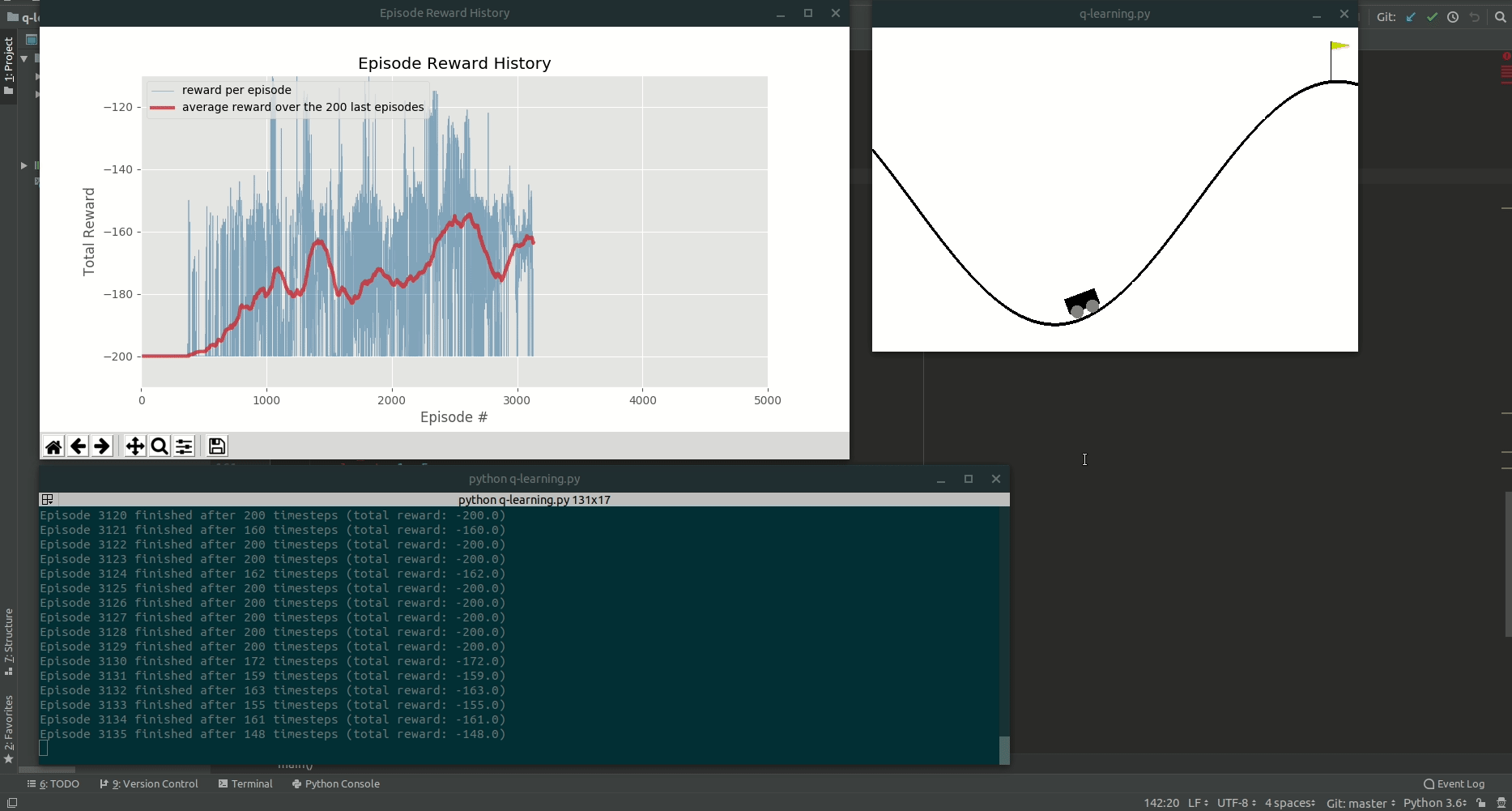Toggle file read-only lock icon
This screenshot has height=811, width=1512.
tap(1481, 803)
